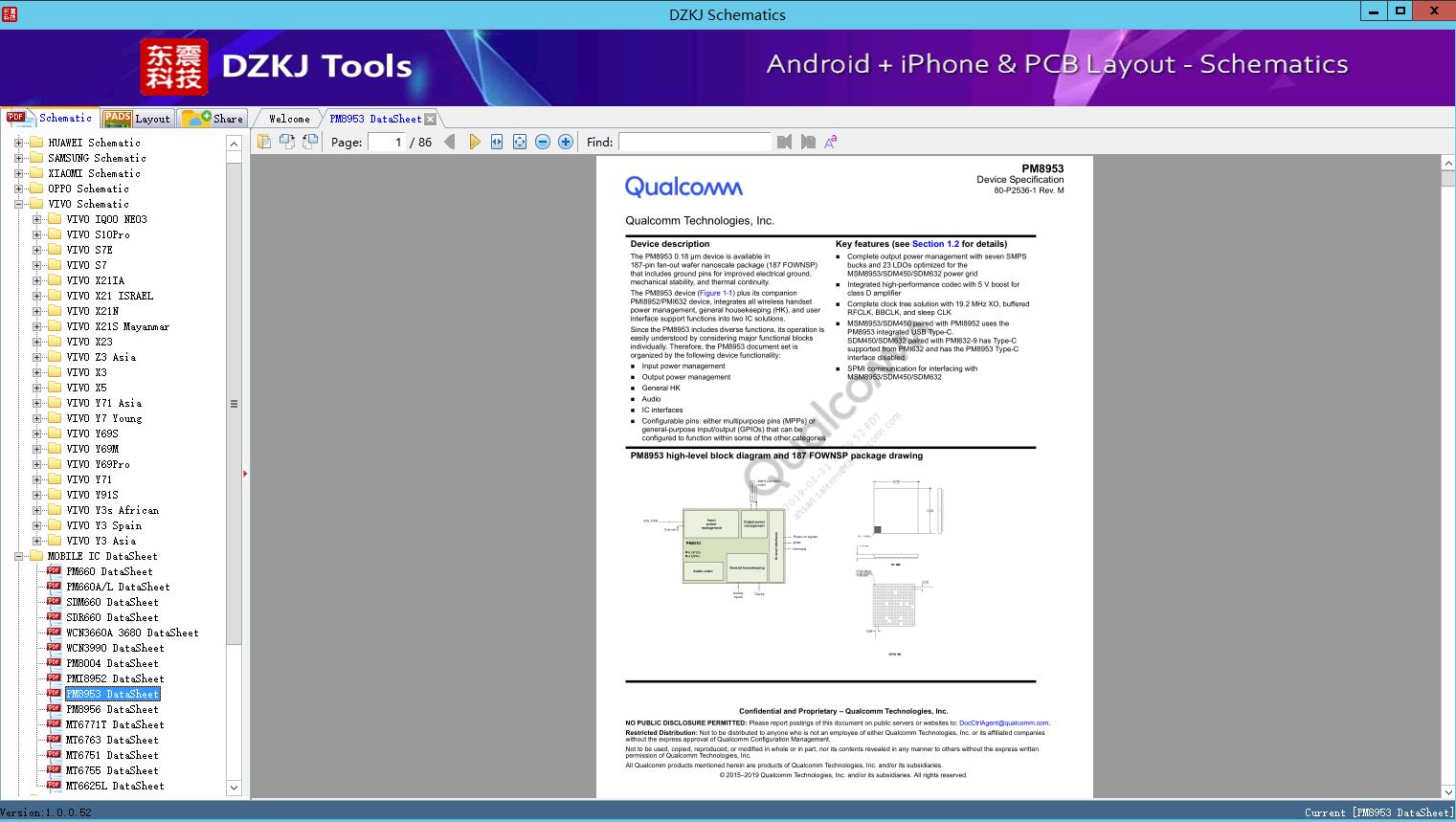Expand the VIVO X21 ISRAEL folder
The height and width of the screenshot is (822, 1456).
coord(36,296)
